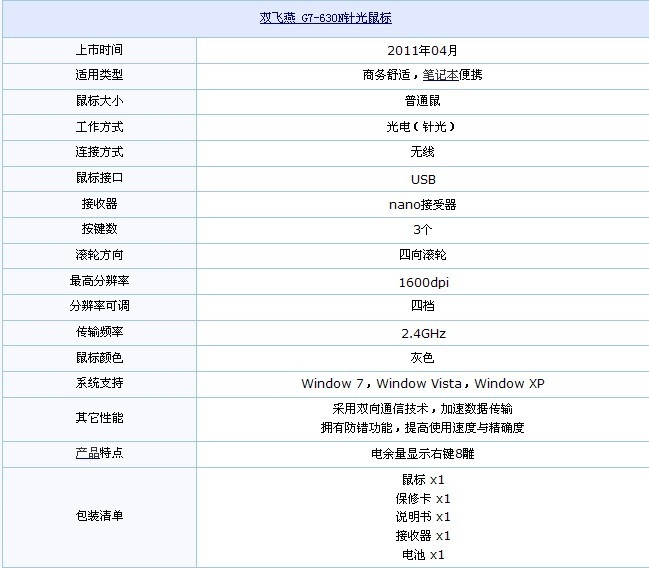
Task: Select the 灰色 value
Action: pos(422,358)
